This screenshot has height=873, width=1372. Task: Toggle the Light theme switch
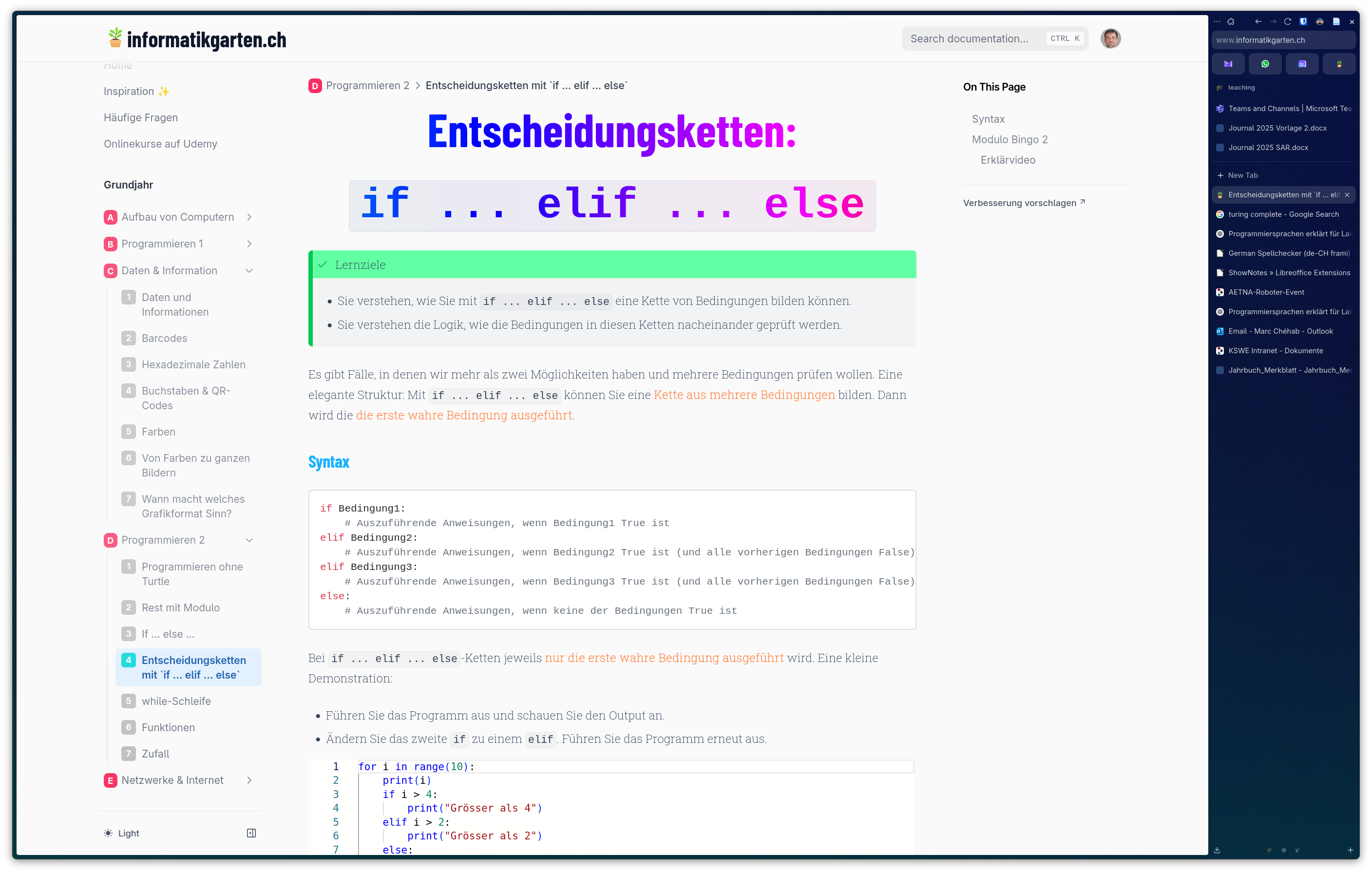pyautogui.click(x=121, y=833)
